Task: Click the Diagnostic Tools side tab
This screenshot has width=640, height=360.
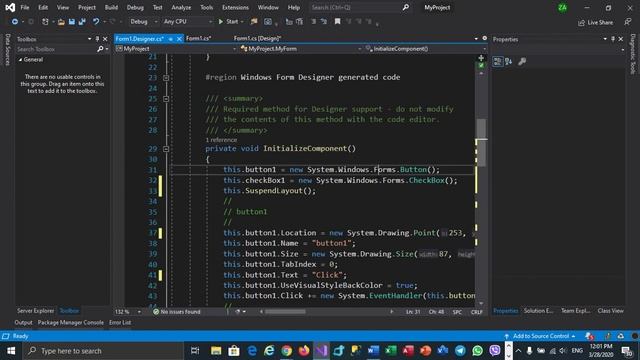Action: (x=633, y=54)
